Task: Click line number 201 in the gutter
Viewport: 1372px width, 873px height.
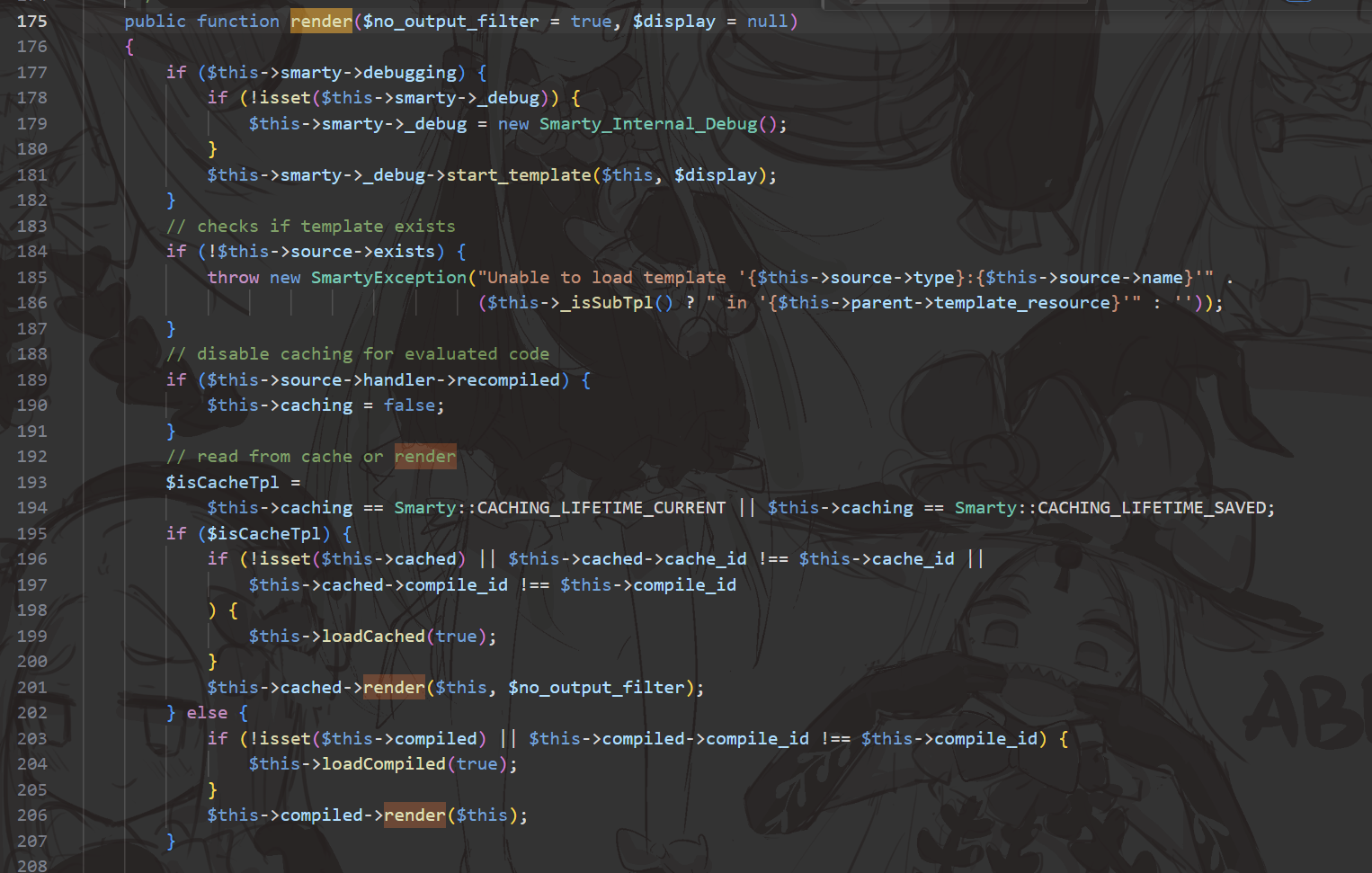Action: (31, 687)
